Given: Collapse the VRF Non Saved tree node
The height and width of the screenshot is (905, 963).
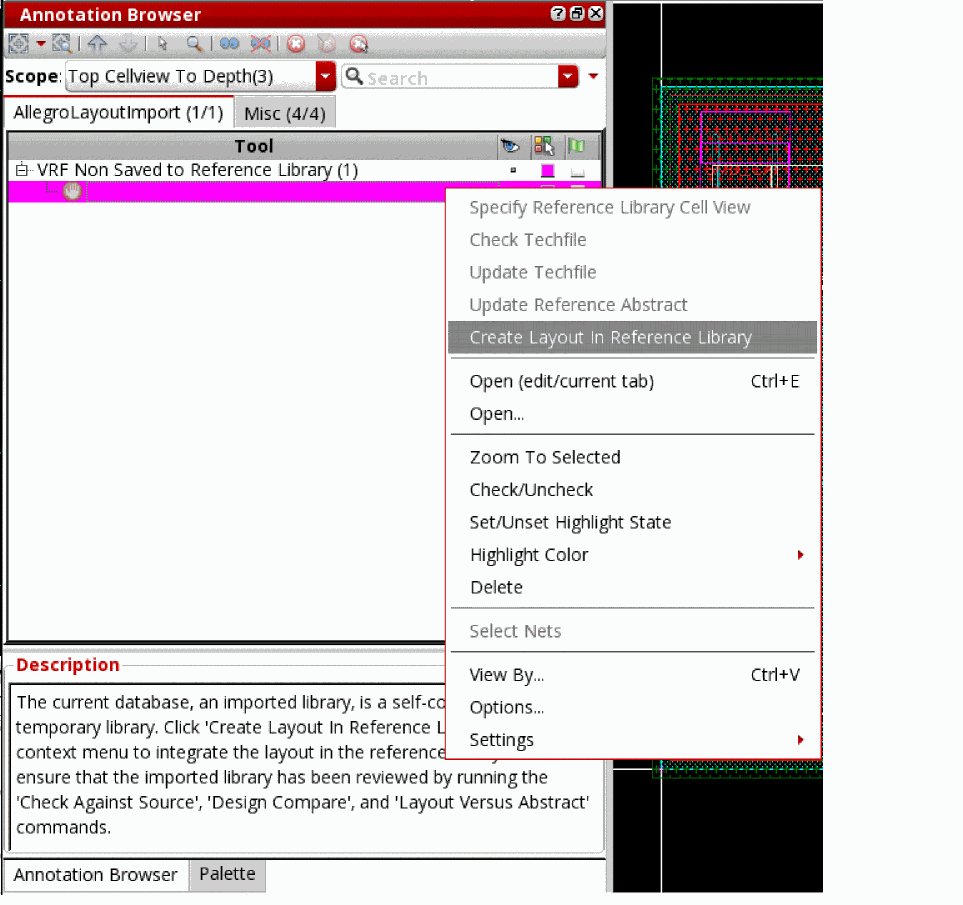Looking at the screenshot, I should (x=22, y=171).
